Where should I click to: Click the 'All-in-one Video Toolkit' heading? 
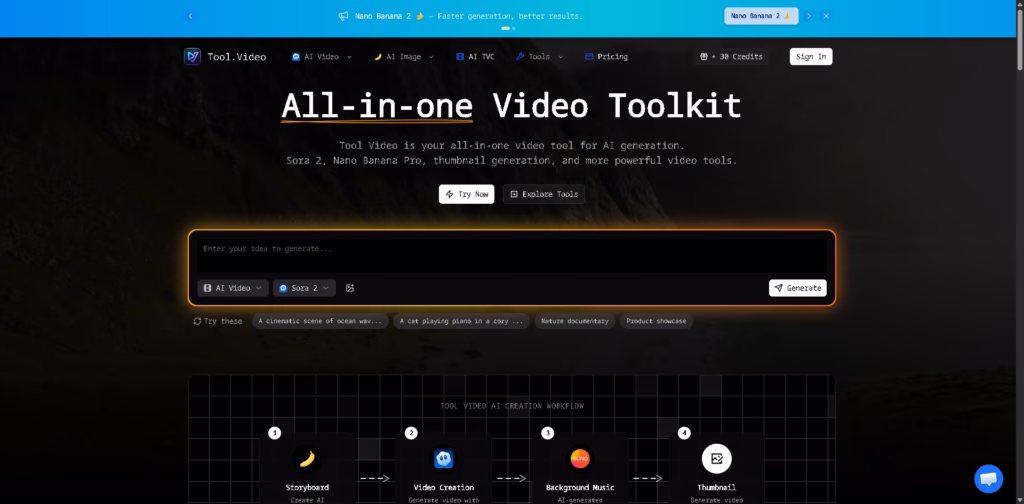point(511,106)
